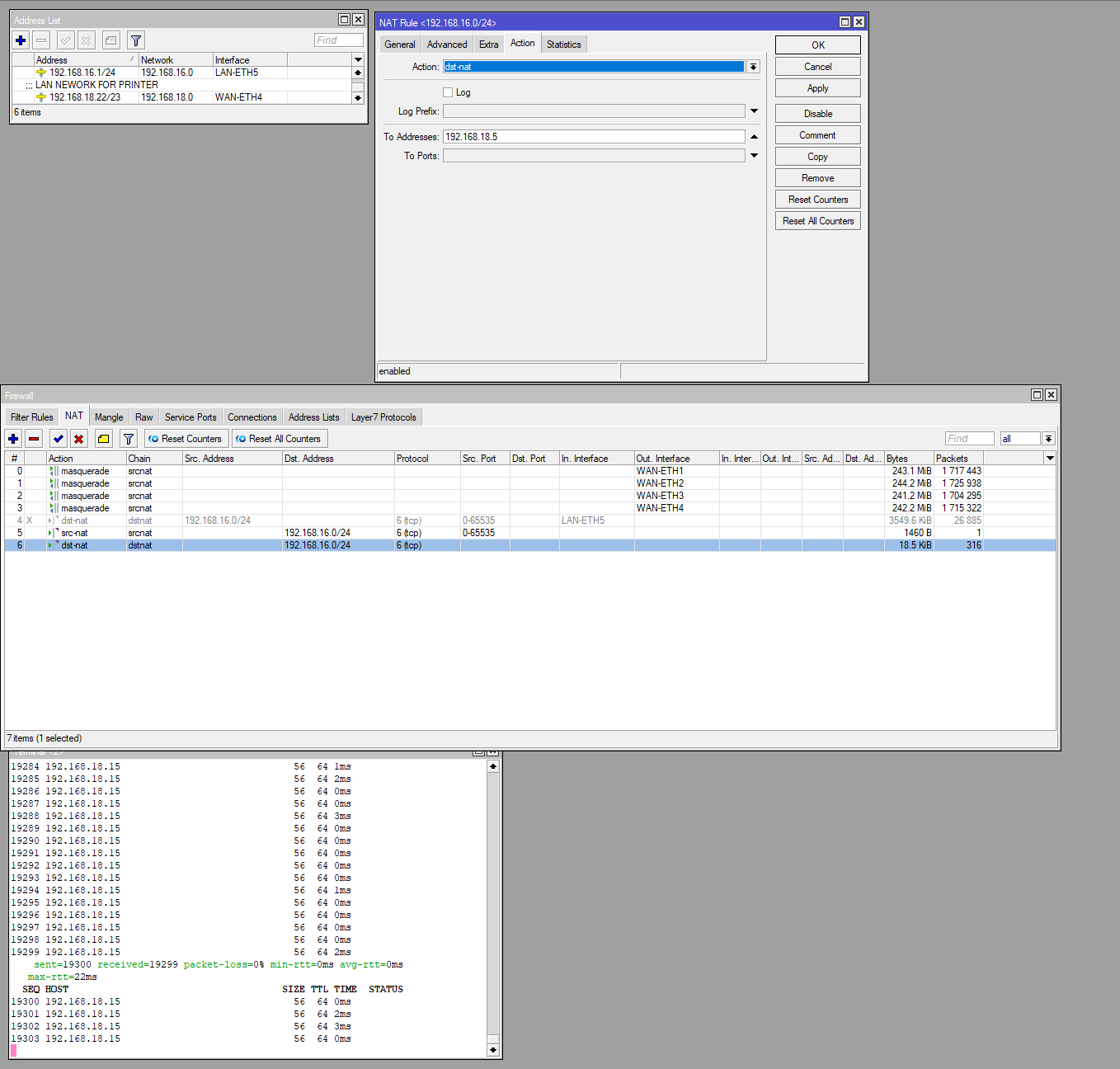Click Reset All Counters in NAT Rule dialog
1120x1069 pixels.
818,221
